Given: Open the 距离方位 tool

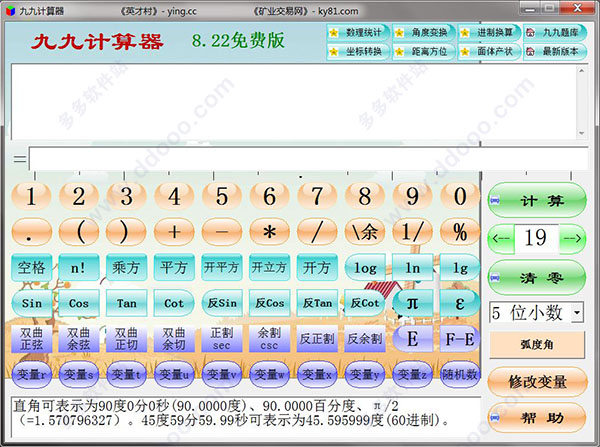Looking at the screenshot, I should pos(424,51).
